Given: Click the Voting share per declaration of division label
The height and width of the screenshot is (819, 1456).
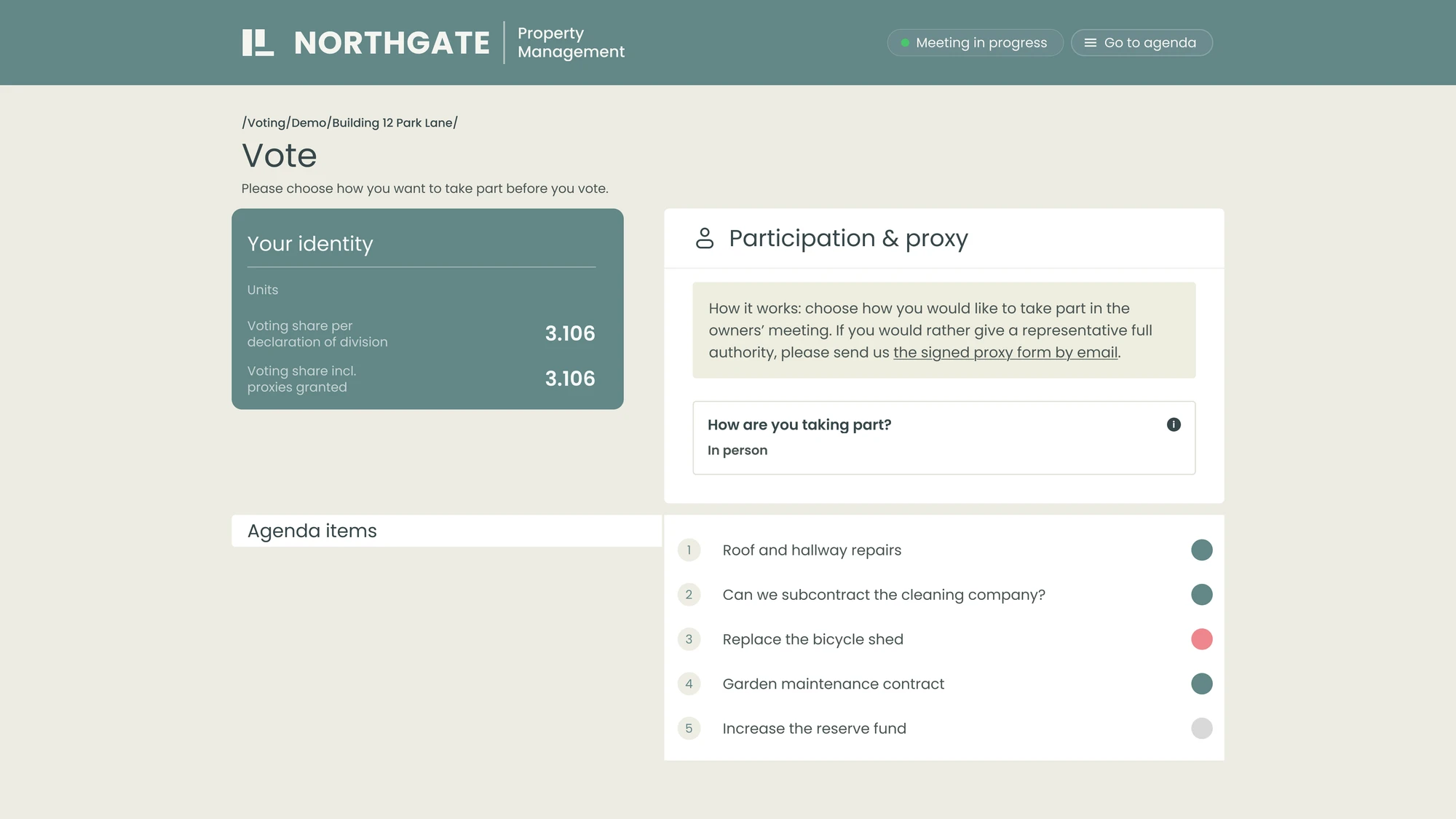Looking at the screenshot, I should point(317,333).
